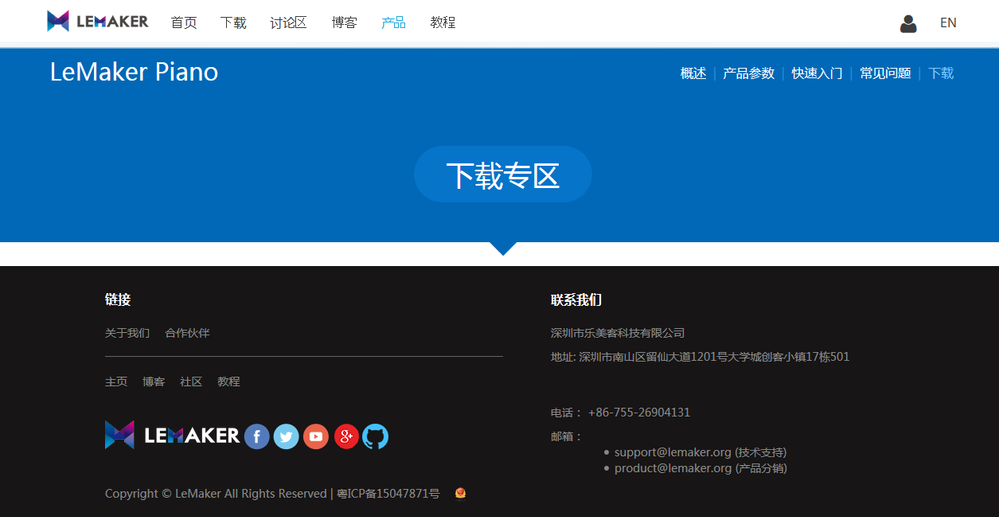Viewport: 999px width, 517px height.
Task: Open the user account icon
Action: click(908, 24)
